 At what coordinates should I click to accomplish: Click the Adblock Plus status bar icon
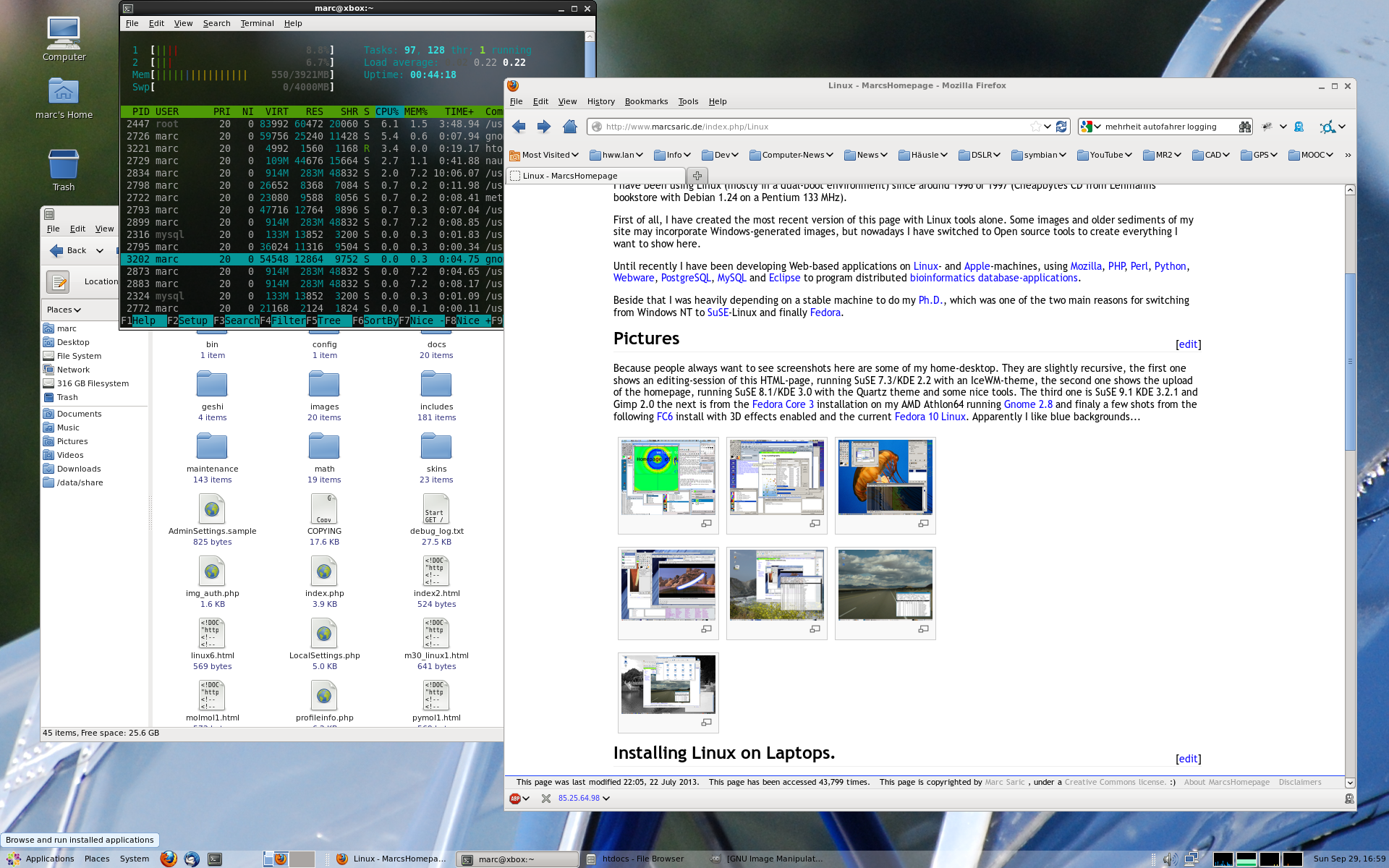click(x=515, y=799)
